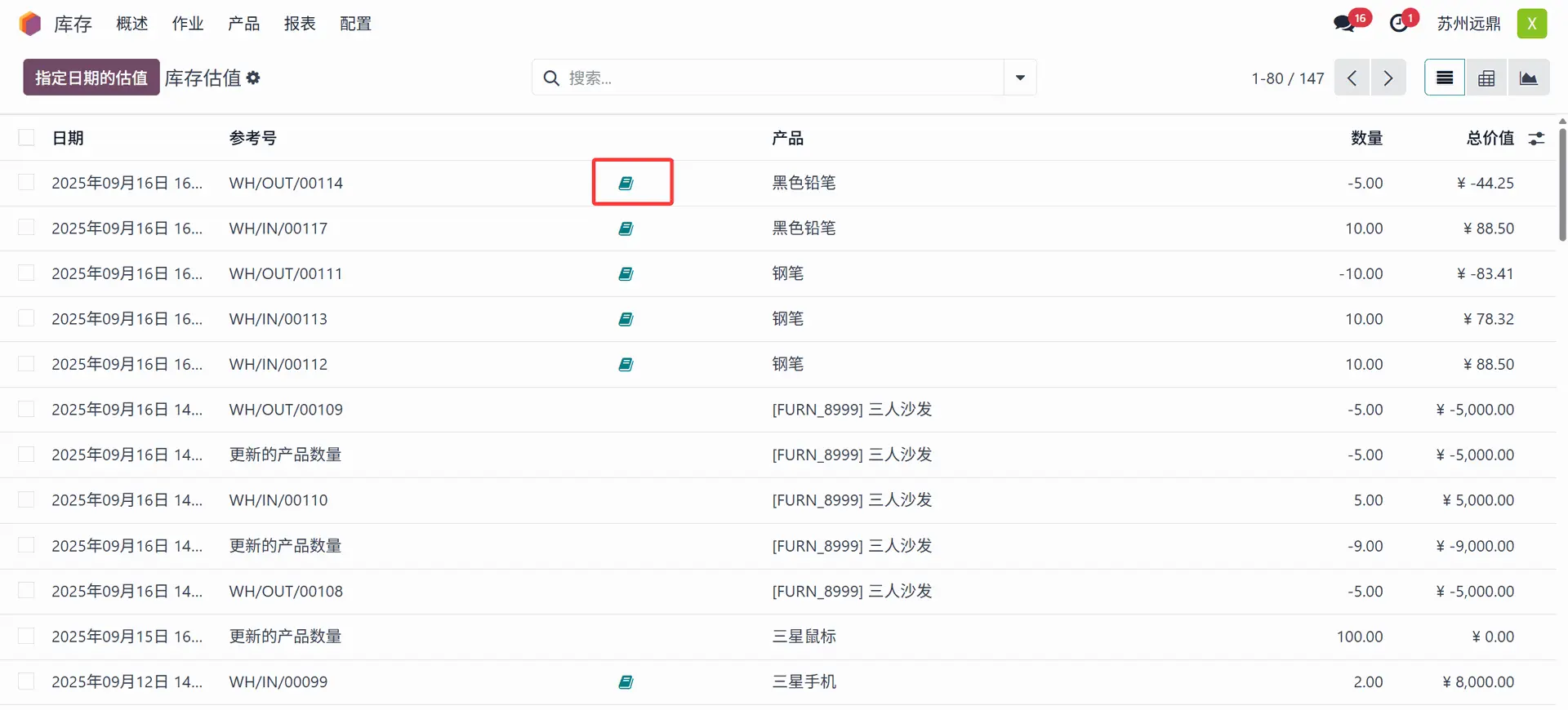Open journal entry icon for WH/IN/00099
Viewport: 1568px width, 710px height.
pyautogui.click(x=626, y=682)
